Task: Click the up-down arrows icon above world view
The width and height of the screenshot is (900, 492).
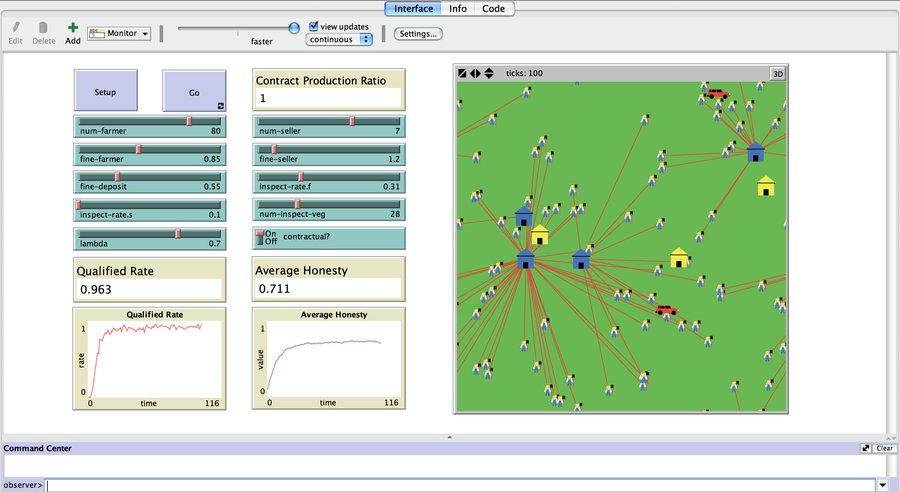Action: pos(488,73)
